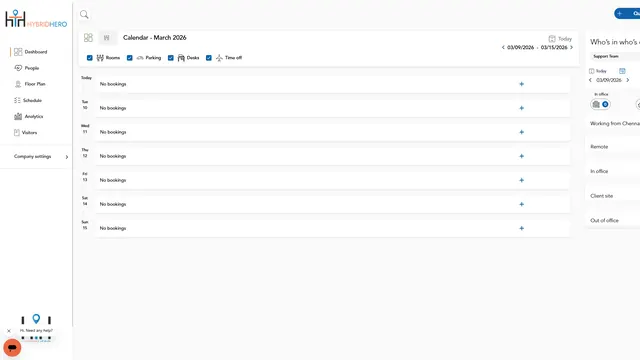Toggle the Rooms checkbox
The image size is (640, 360).
pos(89,58)
